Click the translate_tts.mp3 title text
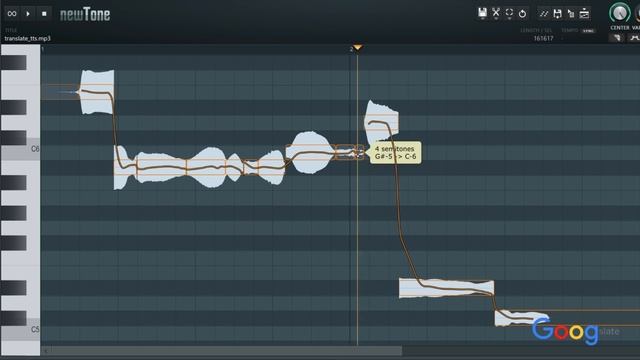Image resolution: width=640 pixels, height=360 pixels. pyautogui.click(x=27, y=38)
